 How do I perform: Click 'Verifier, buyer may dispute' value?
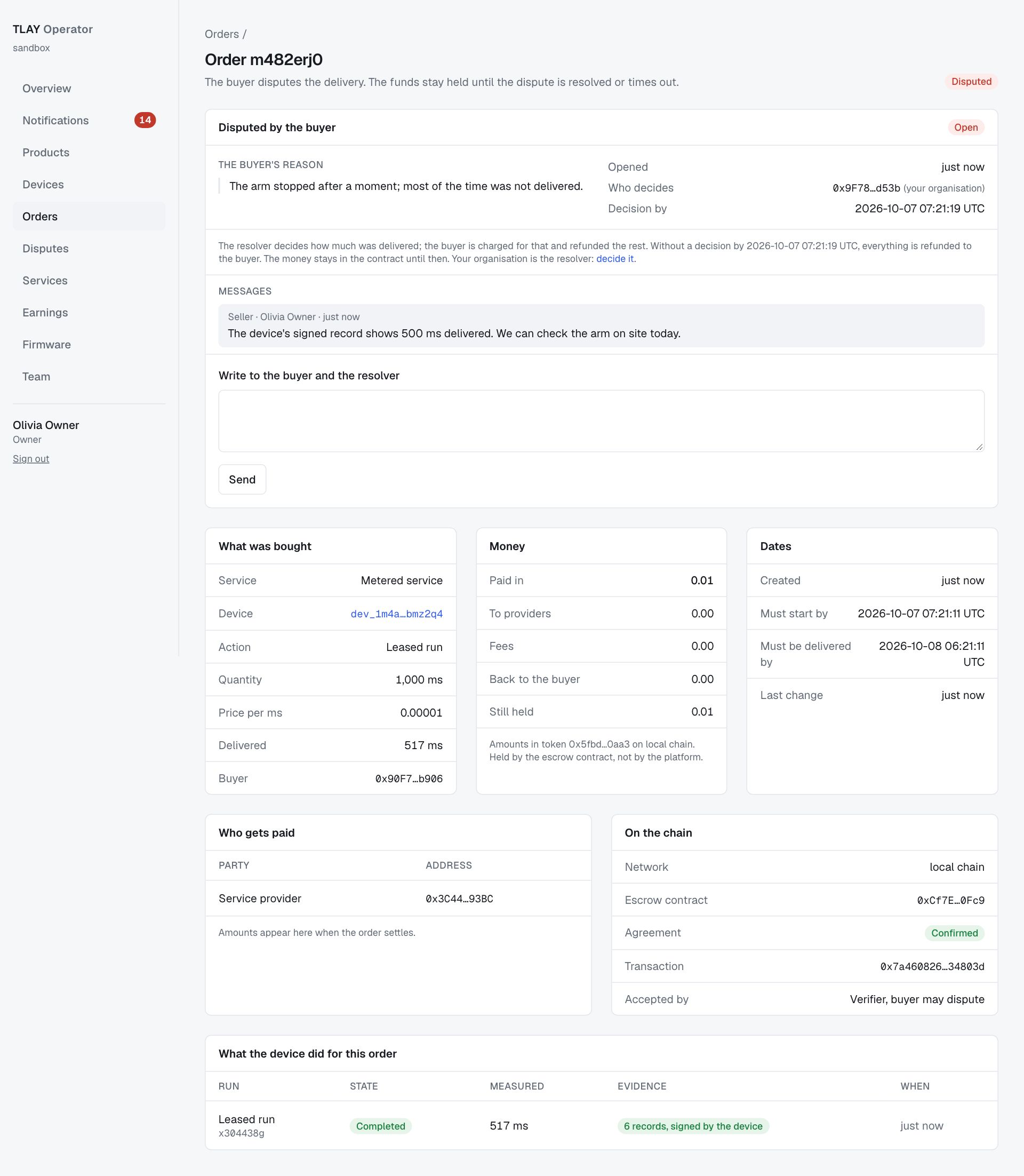[917, 999]
